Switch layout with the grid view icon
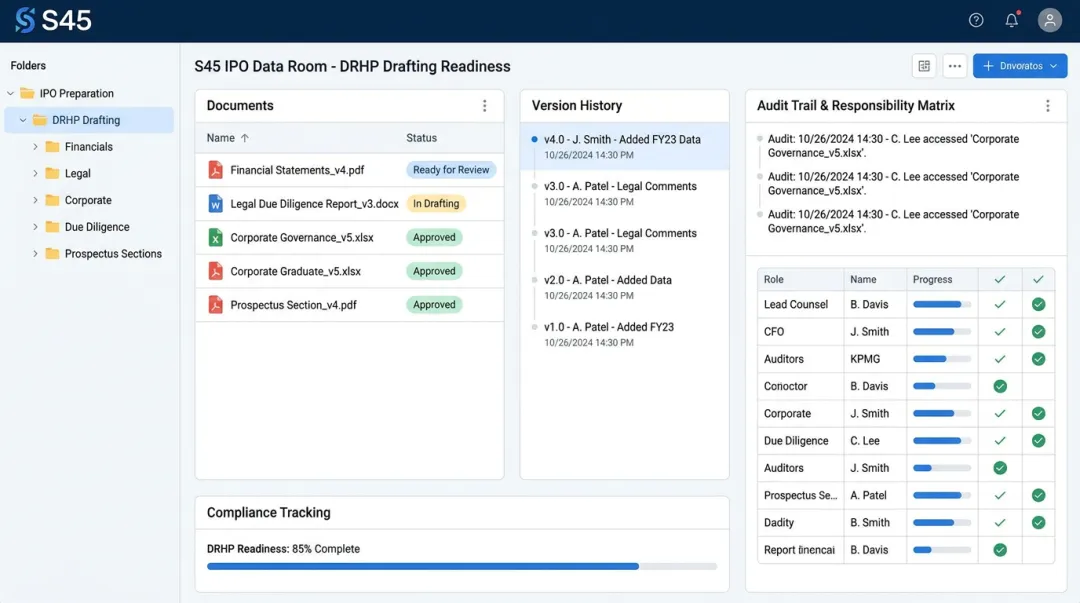 point(924,66)
